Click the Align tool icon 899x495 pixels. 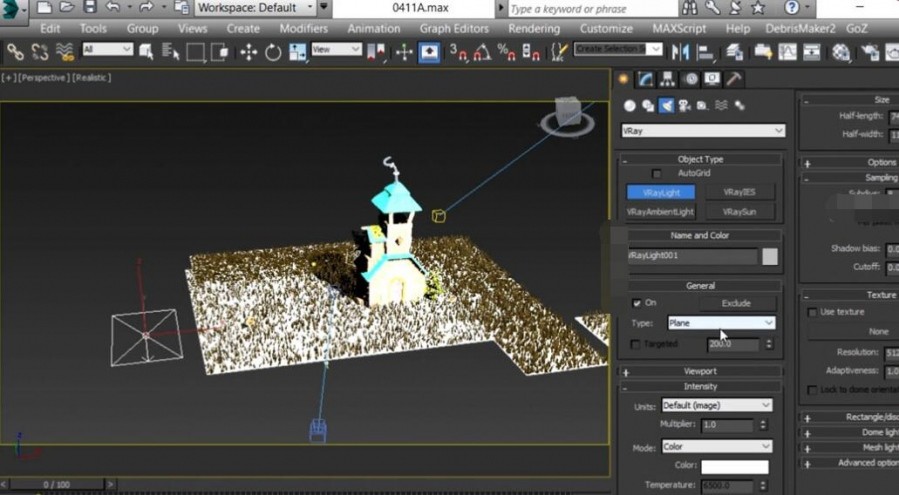click(x=705, y=52)
